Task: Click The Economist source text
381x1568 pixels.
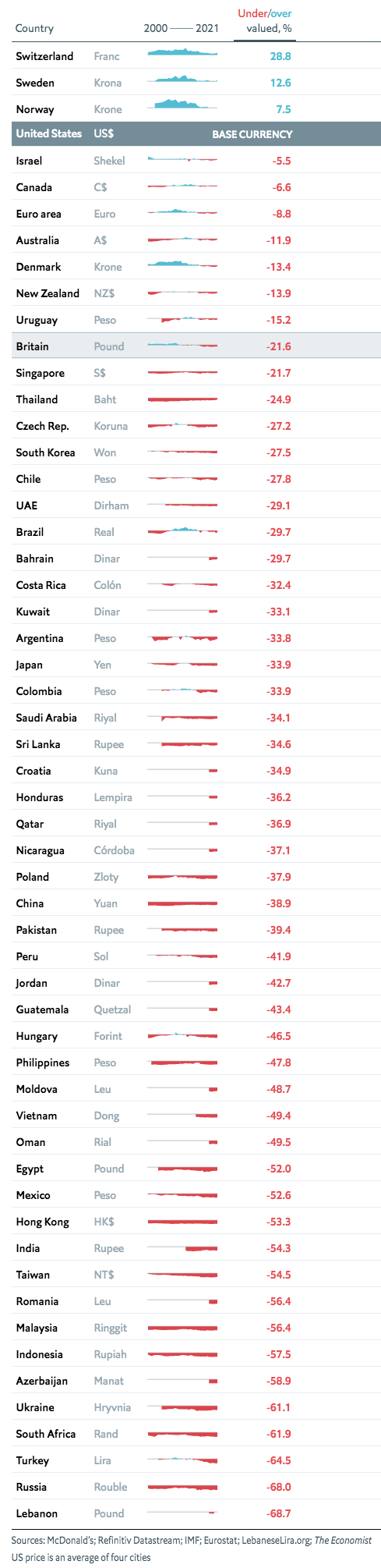Action: 343,1541
